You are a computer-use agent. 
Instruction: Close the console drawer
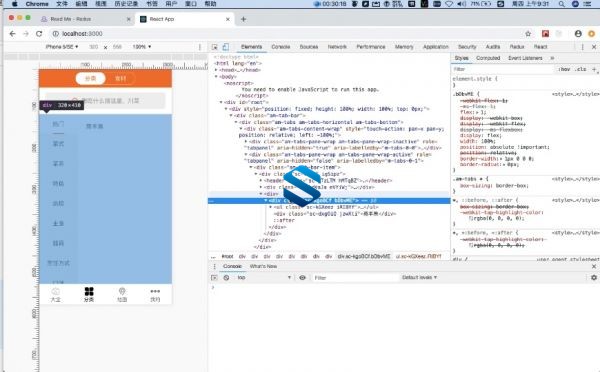594,266
